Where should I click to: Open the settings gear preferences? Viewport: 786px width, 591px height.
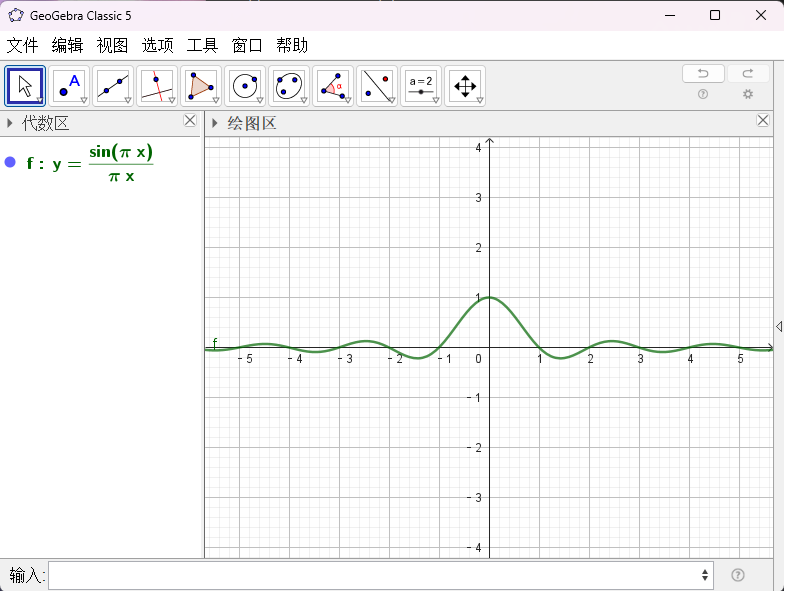[748, 94]
